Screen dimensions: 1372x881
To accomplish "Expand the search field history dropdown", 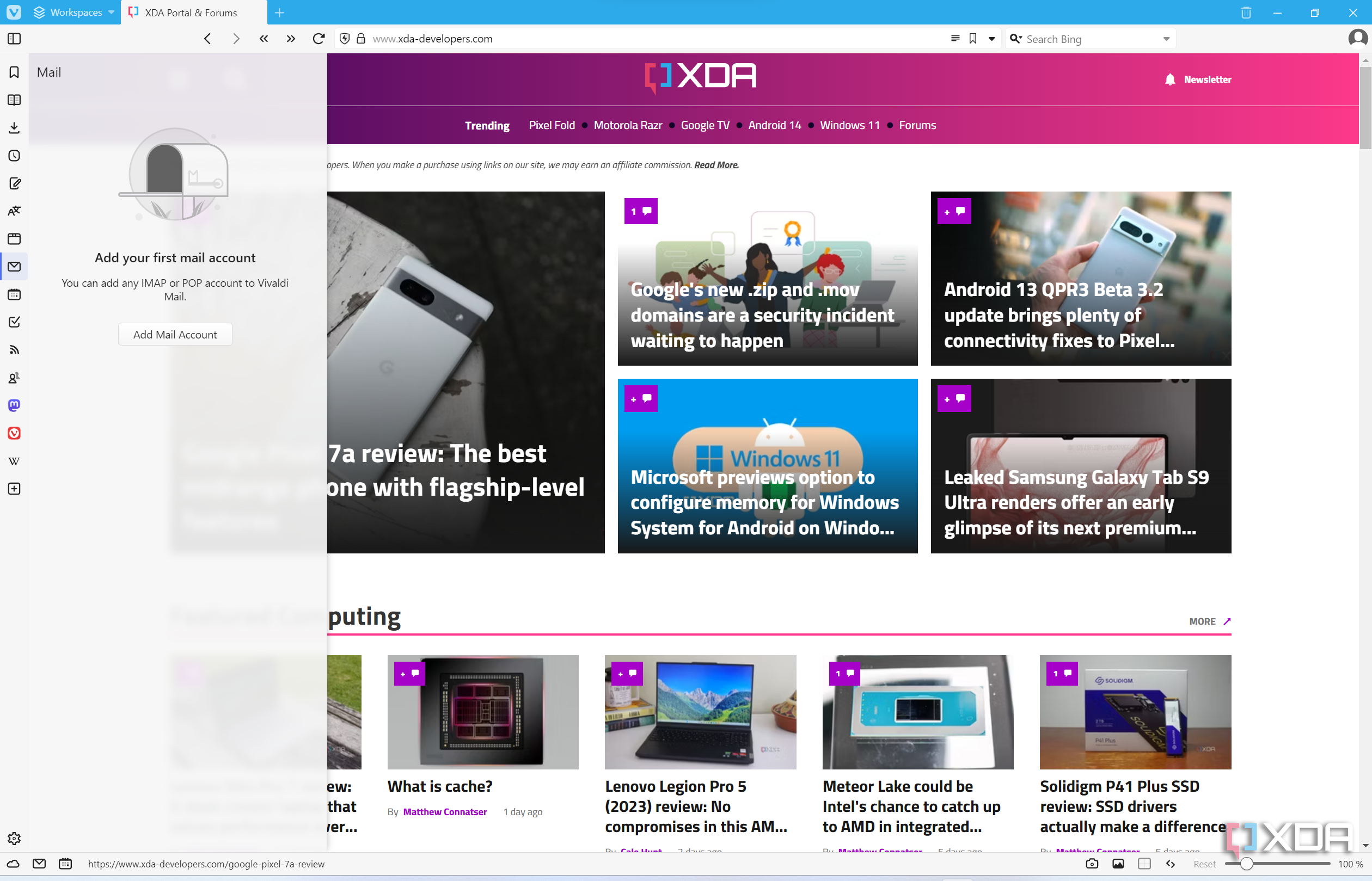I will (x=1166, y=39).
